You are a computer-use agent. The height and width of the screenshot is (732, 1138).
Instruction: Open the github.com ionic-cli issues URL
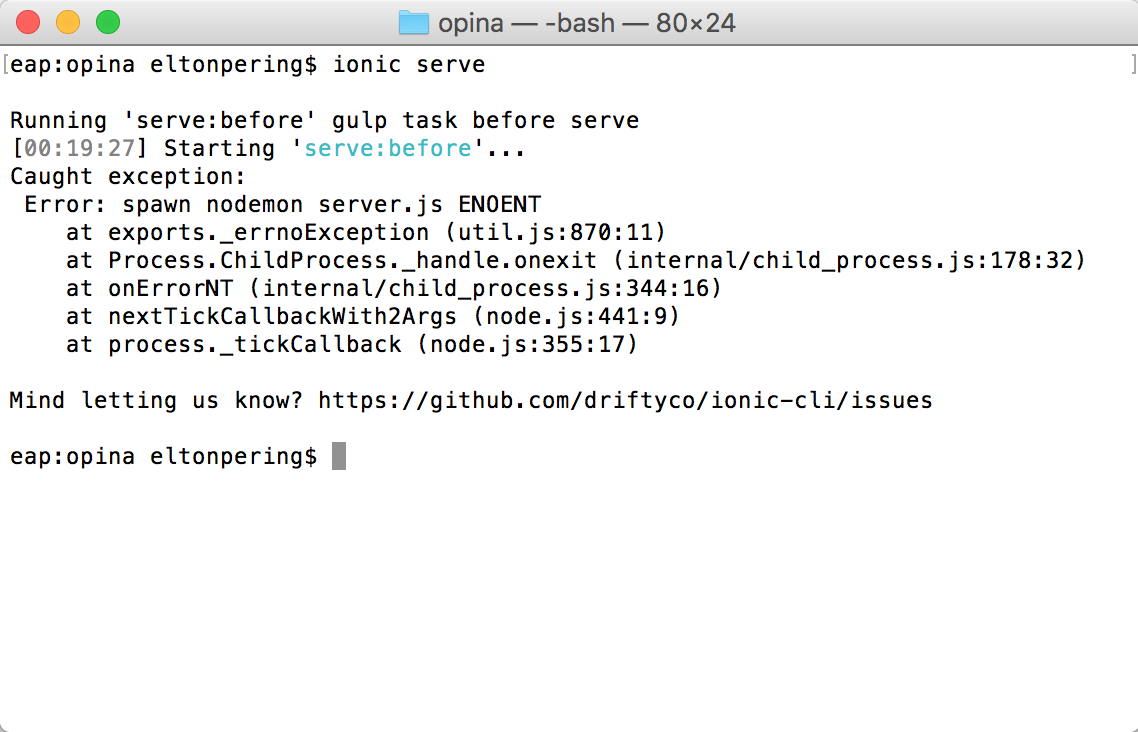tap(625, 401)
